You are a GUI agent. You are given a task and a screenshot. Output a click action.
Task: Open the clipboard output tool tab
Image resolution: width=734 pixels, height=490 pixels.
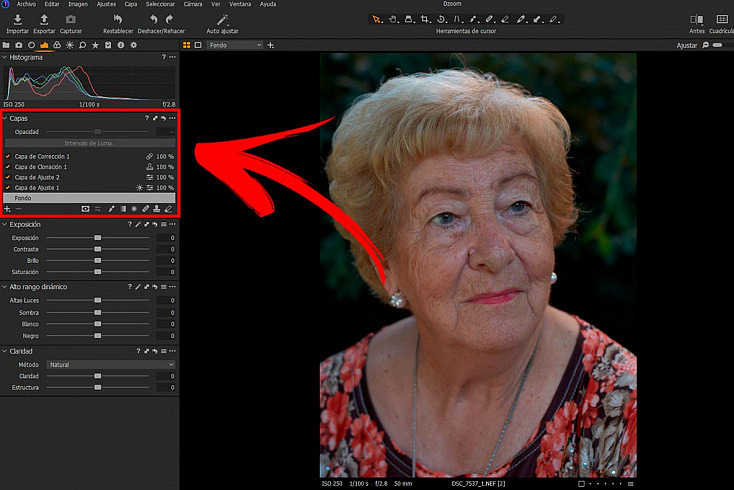tap(108, 45)
